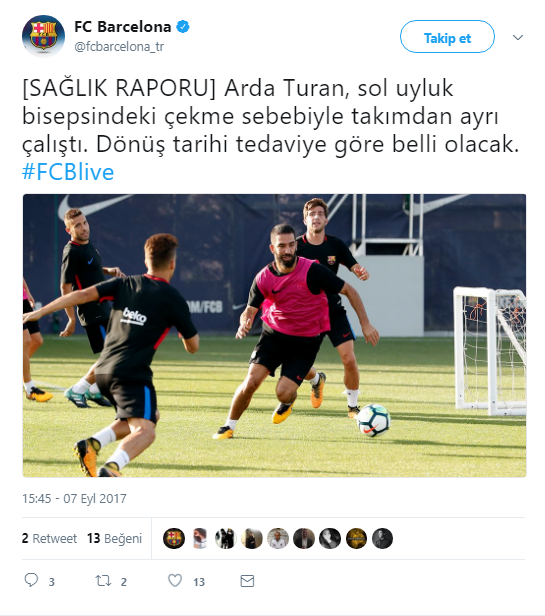
Task: Open the second liker avatar thumbnail
Action: [x=200, y=538]
